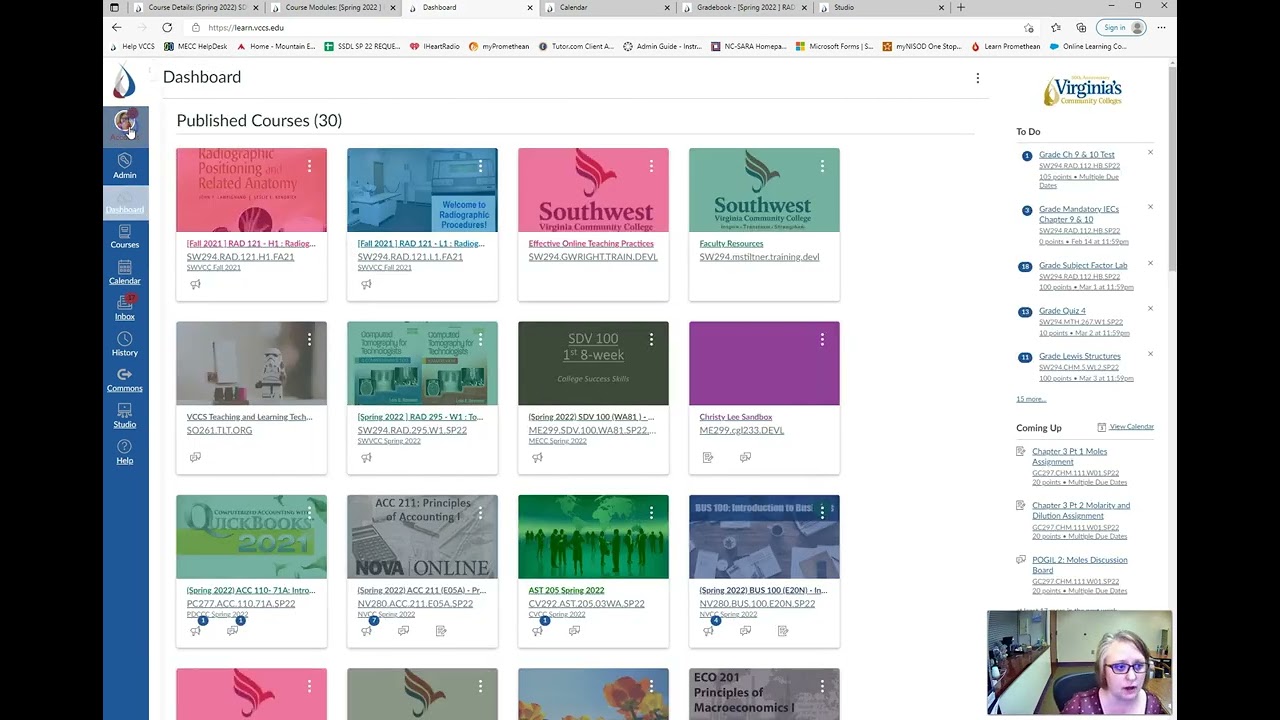Open Commons in the sidebar

point(125,380)
